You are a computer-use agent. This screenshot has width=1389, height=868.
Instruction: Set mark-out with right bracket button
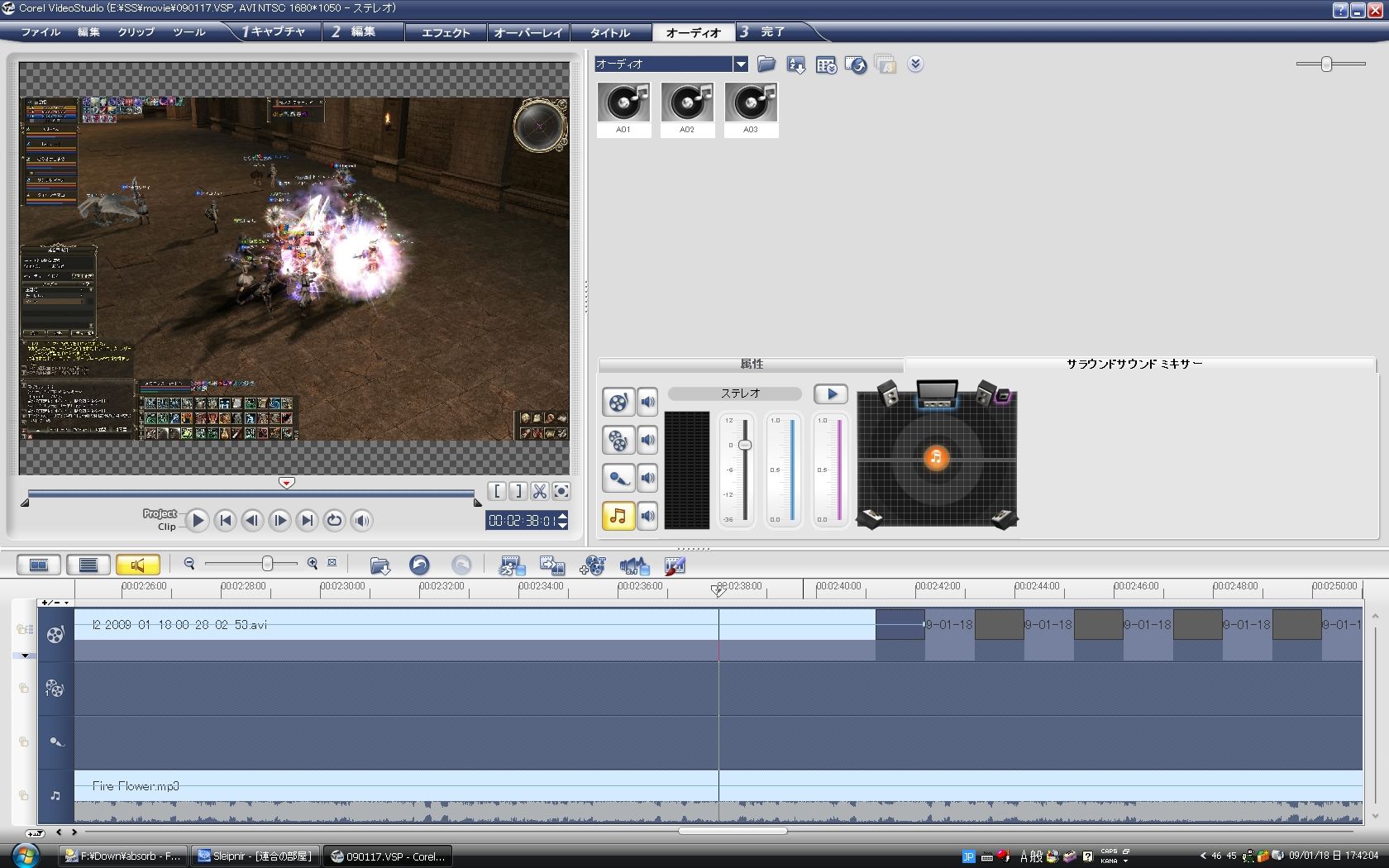pyautogui.click(x=518, y=491)
